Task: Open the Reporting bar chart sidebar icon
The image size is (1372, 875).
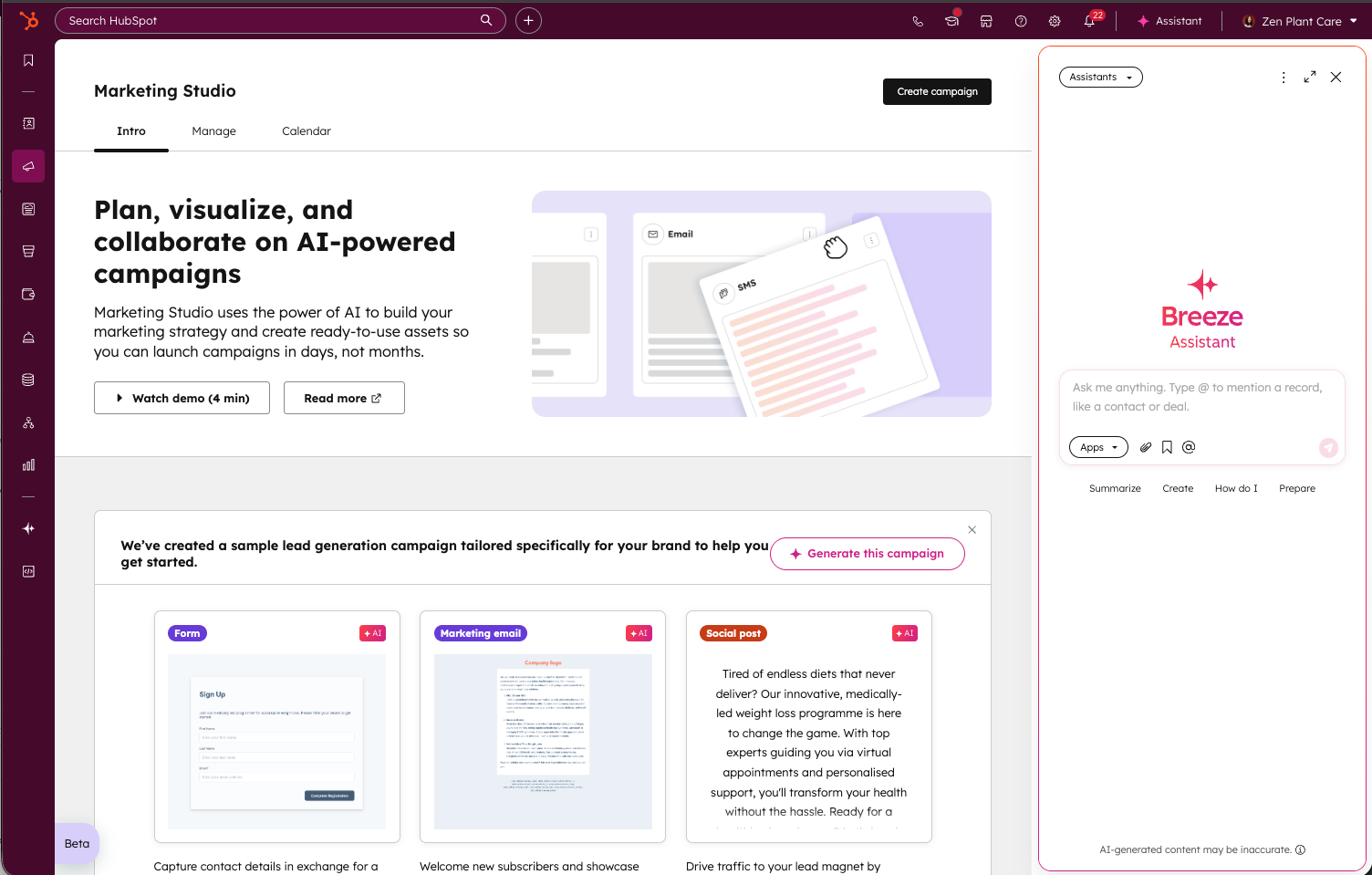Action: [x=28, y=464]
